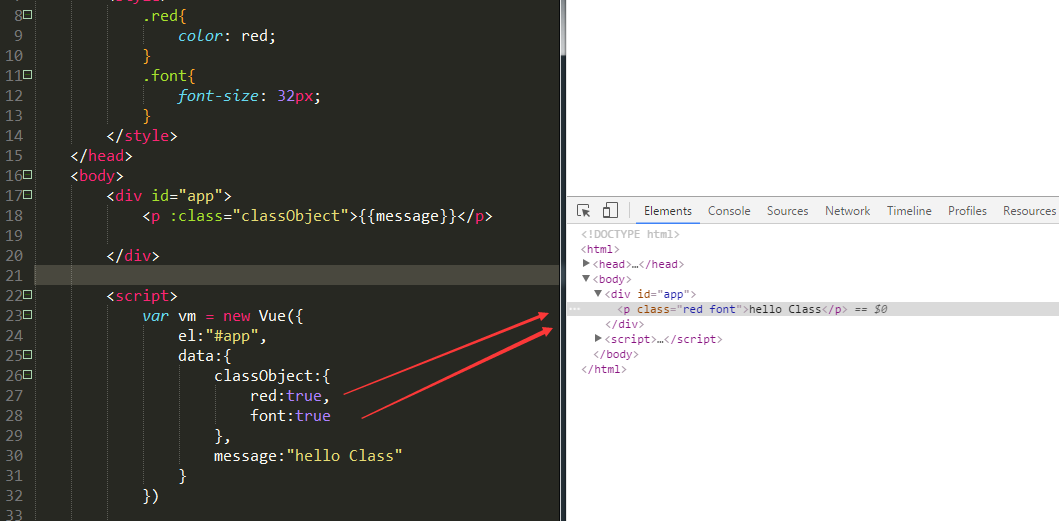This screenshot has width=1059, height=521.
Task: Click the three-dot menu beside the selected p element
Action: (574, 310)
